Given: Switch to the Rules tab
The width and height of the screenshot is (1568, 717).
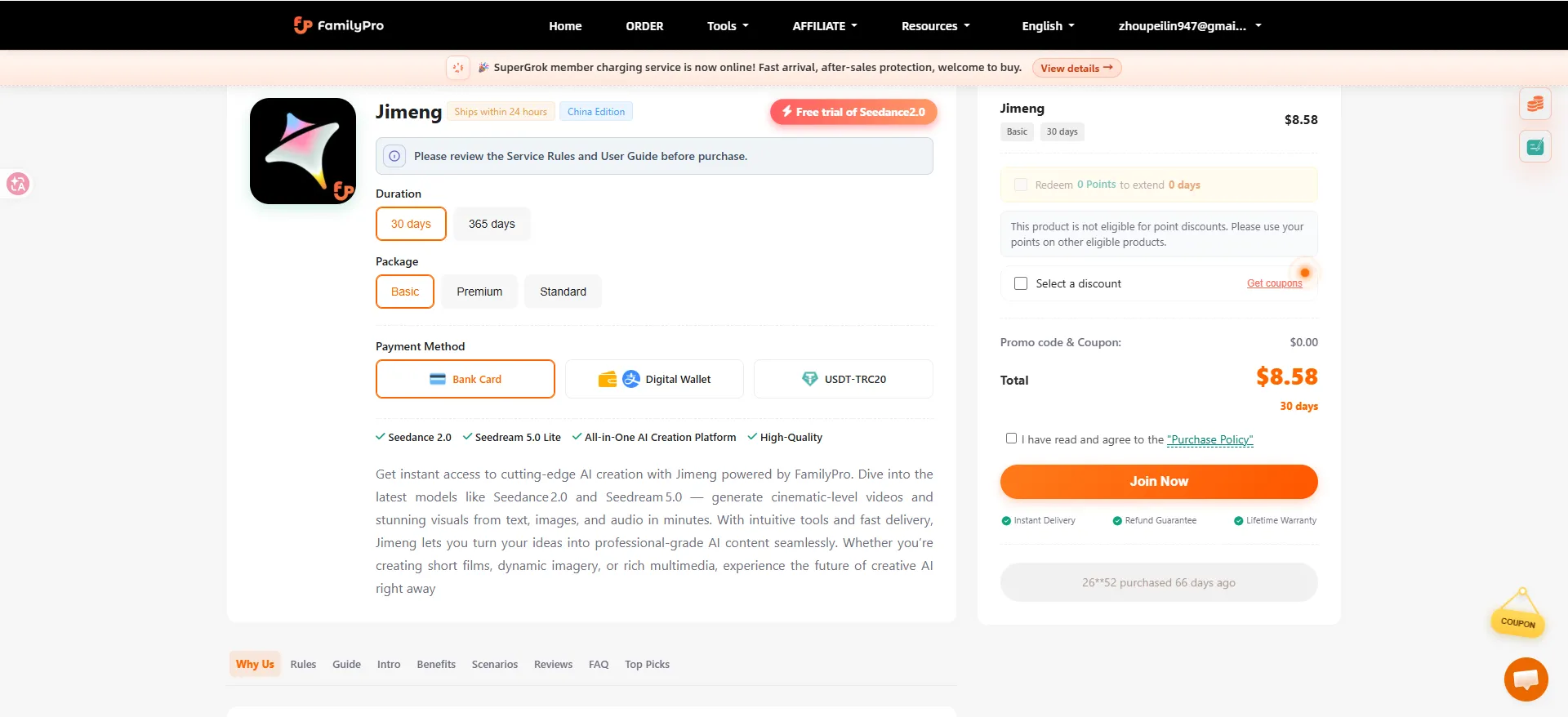Looking at the screenshot, I should pos(303,664).
